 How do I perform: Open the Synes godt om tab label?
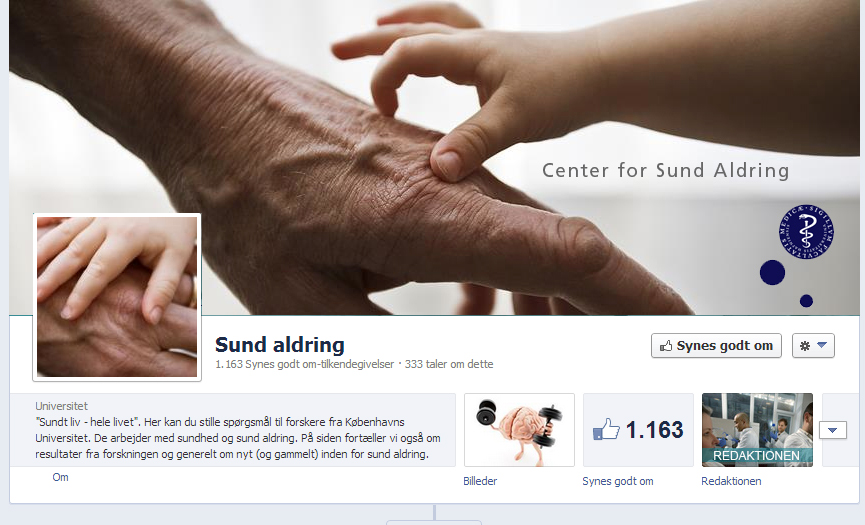tap(618, 481)
